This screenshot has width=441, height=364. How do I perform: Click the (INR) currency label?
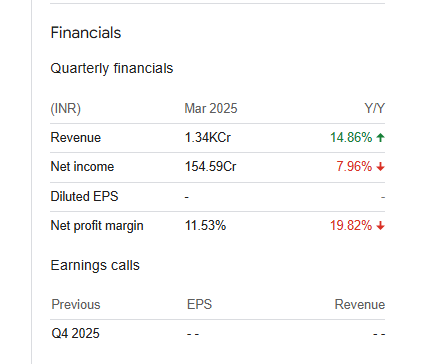pos(66,109)
